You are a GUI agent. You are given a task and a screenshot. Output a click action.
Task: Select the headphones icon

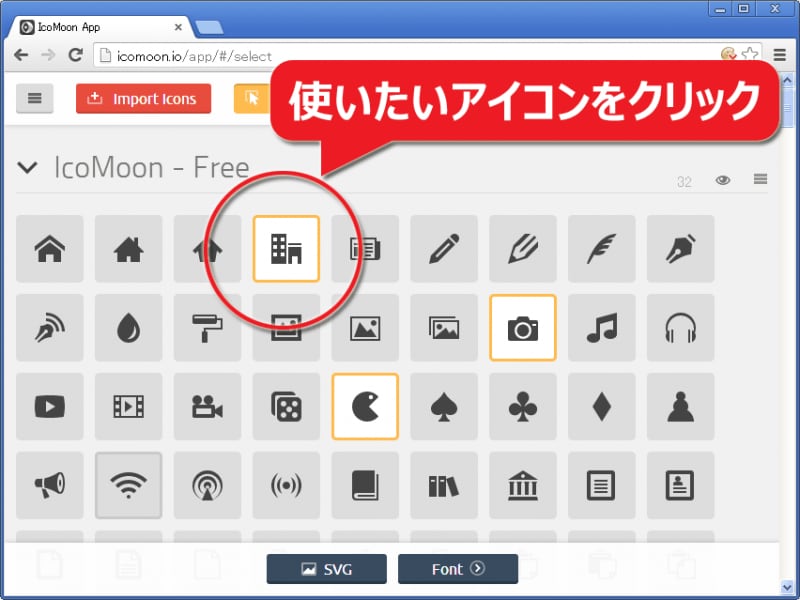680,328
